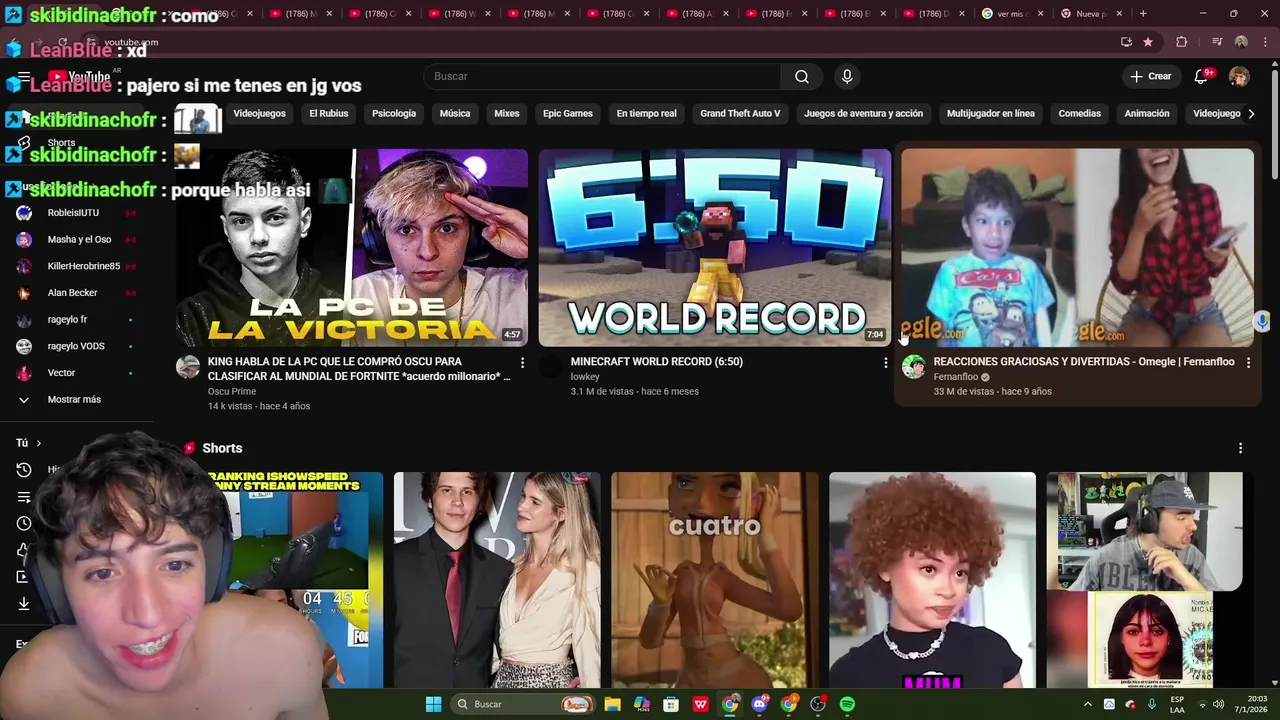
Task: Select the Comedias category chip
Action: [1080, 114]
